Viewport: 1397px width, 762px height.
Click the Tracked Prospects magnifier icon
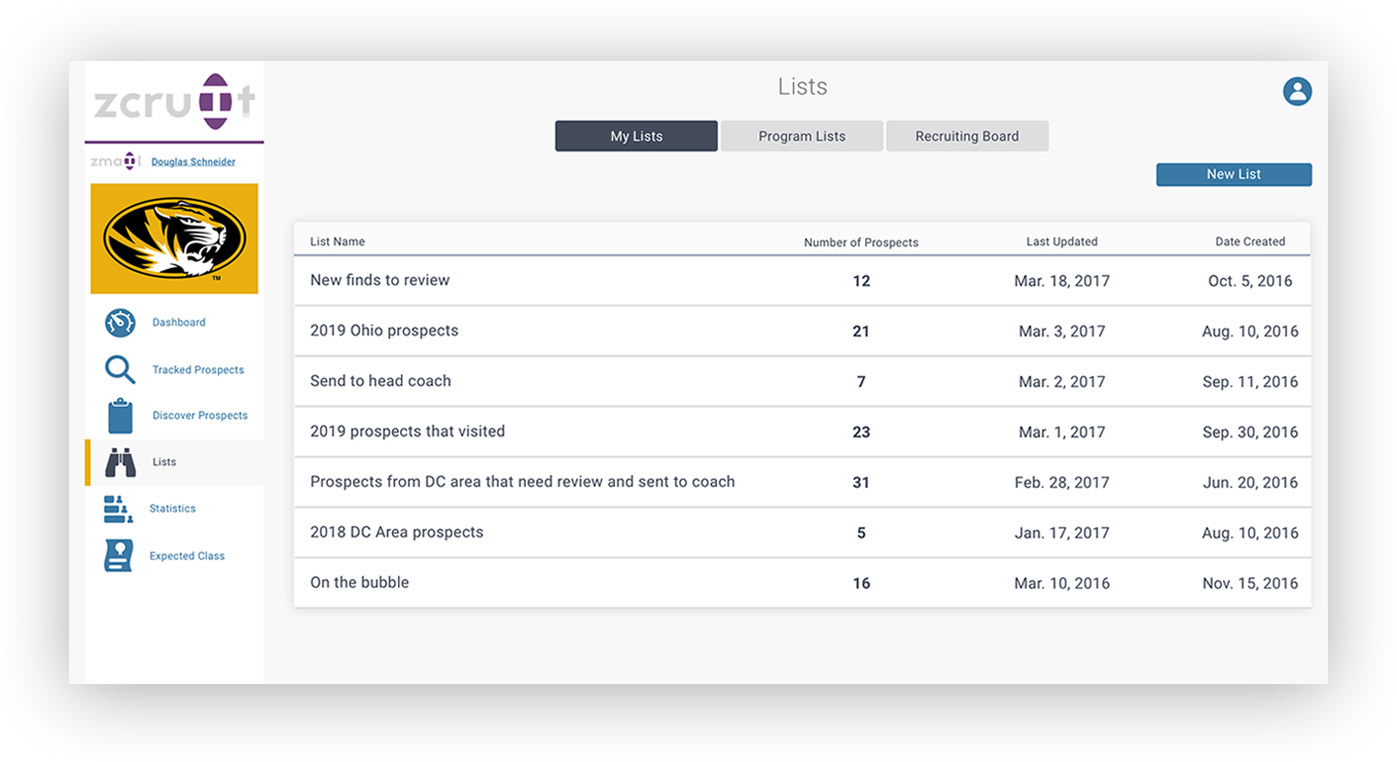(120, 370)
